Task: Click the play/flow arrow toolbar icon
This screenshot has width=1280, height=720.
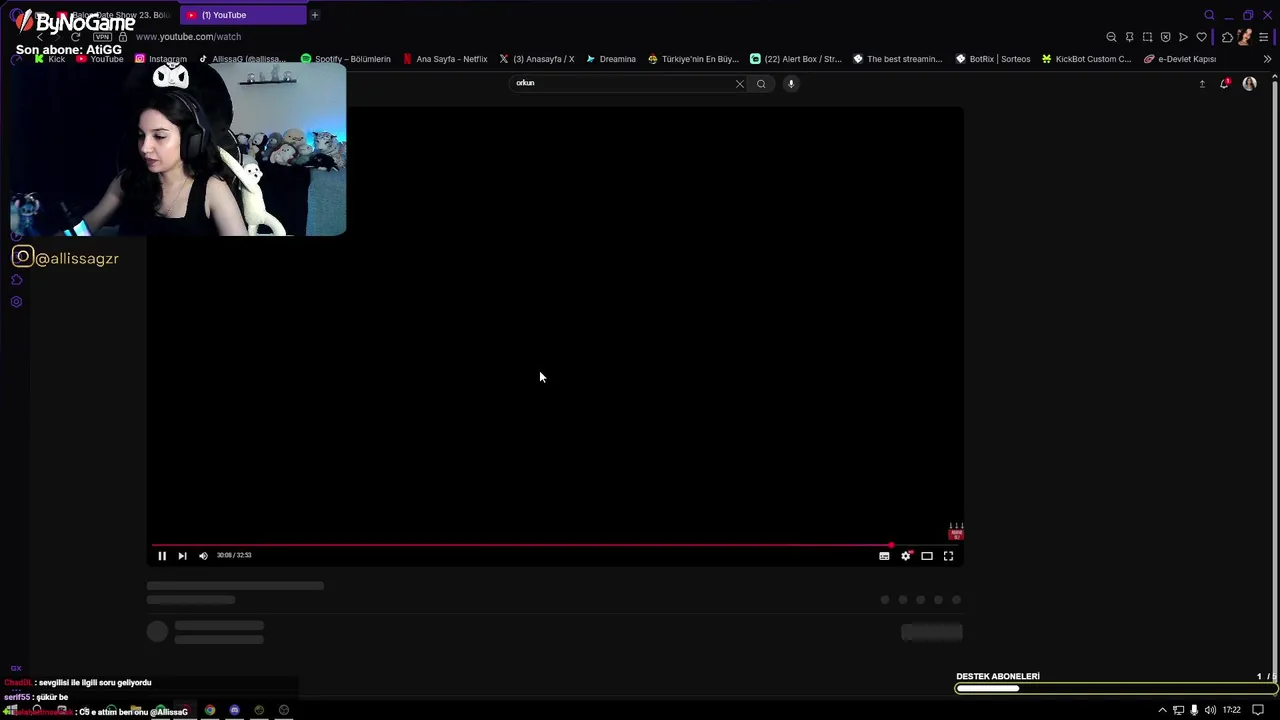Action: (x=1183, y=37)
